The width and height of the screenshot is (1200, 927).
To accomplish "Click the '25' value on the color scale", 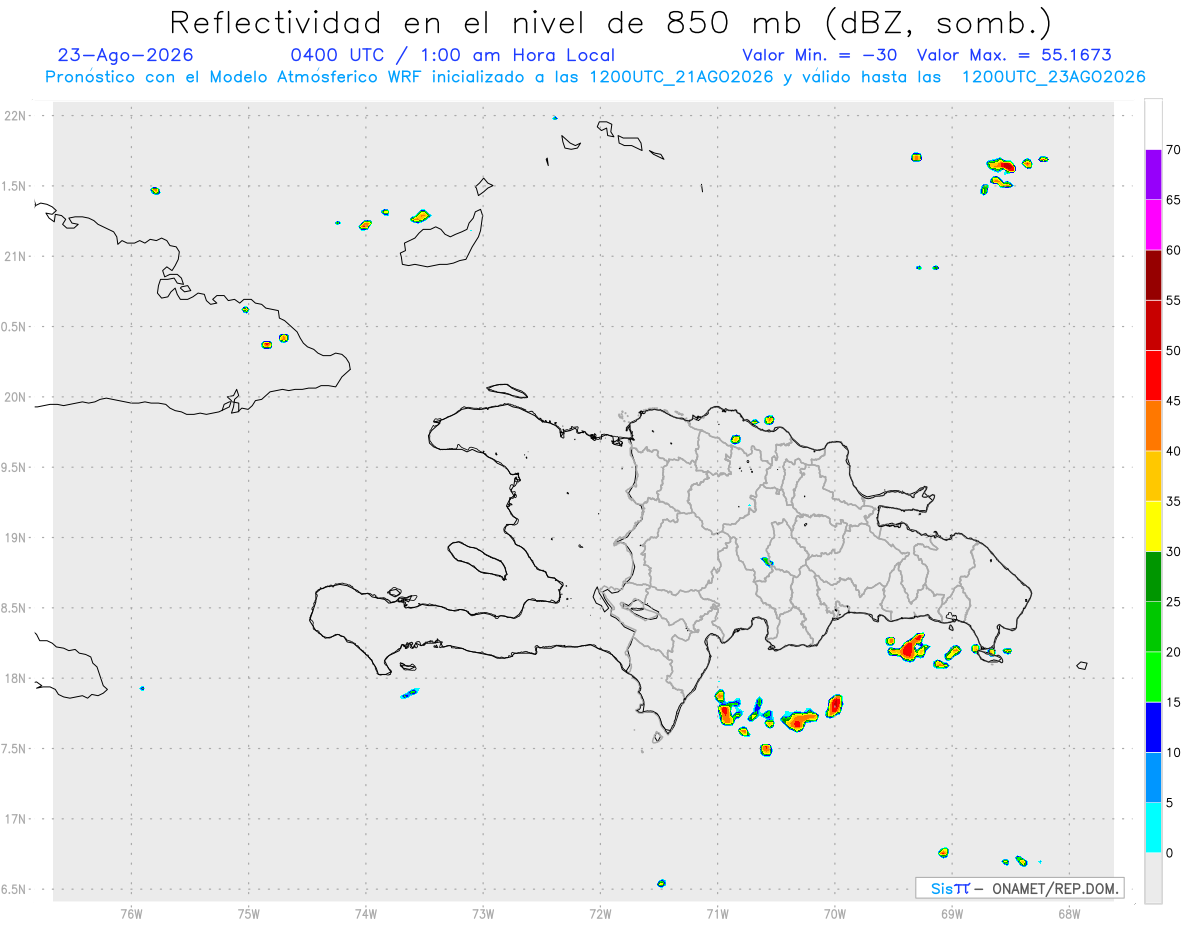I will [1174, 602].
